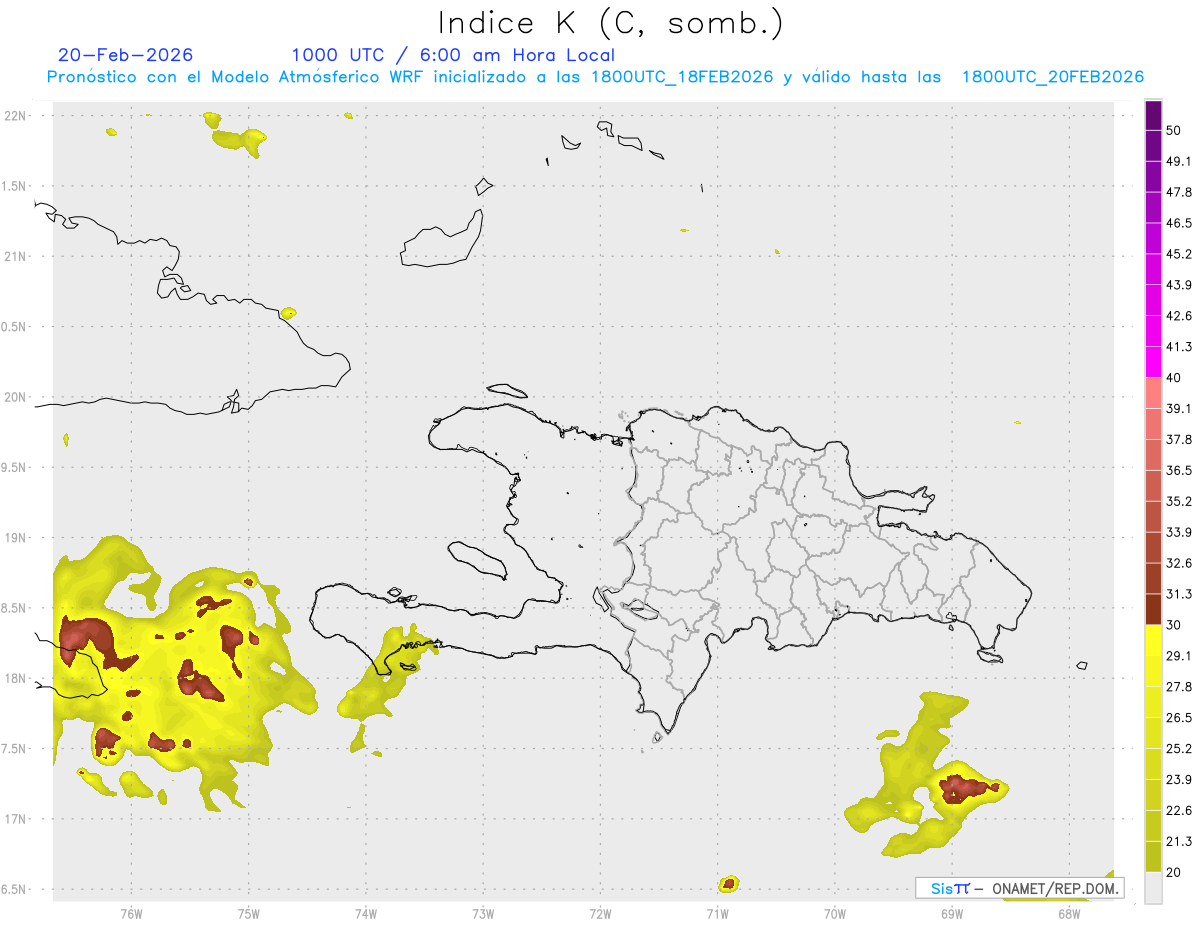Click colorbar label "36.5"
Viewport: 1200px width, 927px height.
pyautogui.click(x=1179, y=470)
